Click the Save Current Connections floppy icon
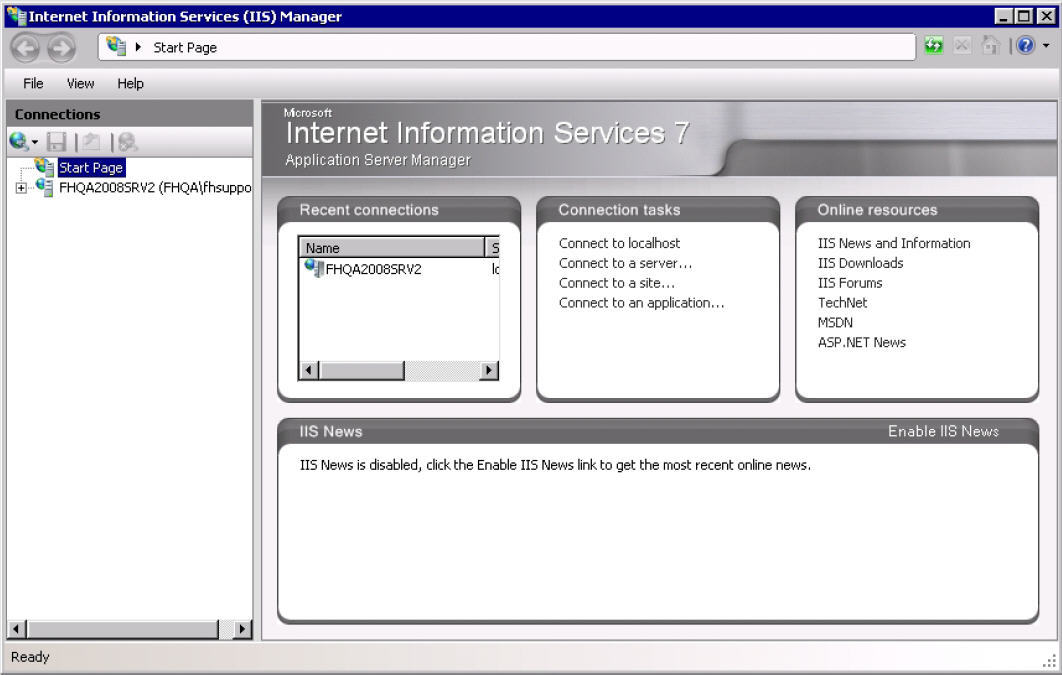1062x675 pixels. click(x=57, y=142)
